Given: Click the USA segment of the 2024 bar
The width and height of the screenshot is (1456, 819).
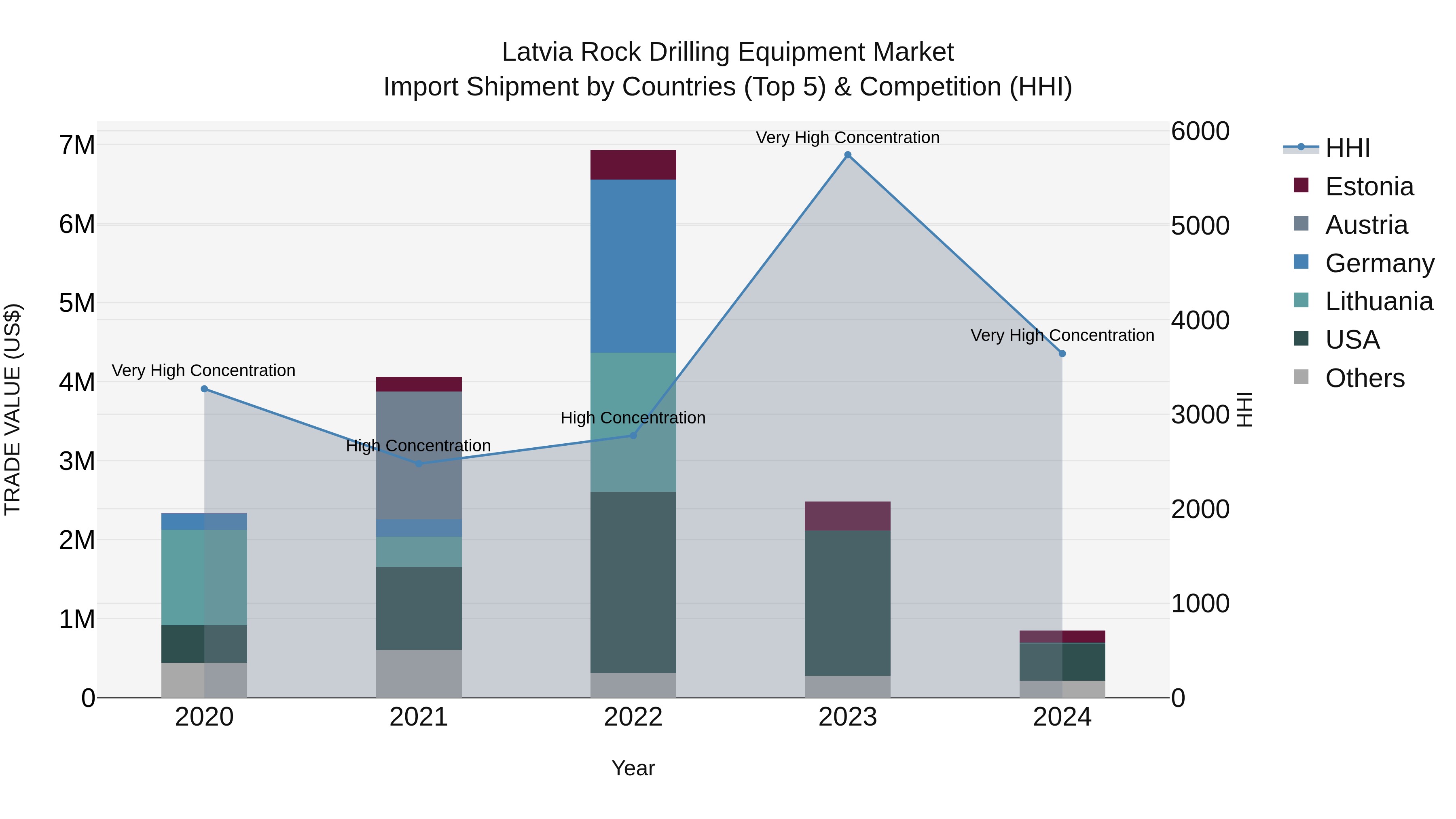Looking at the screenshot, I should [x=1062, y=662].
